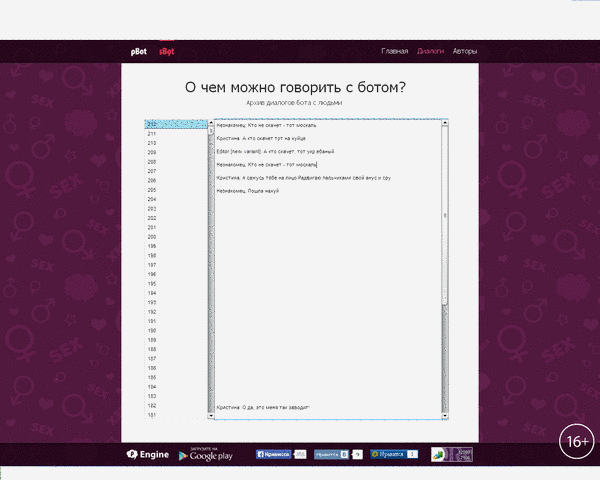Viewport: 600px width, 480px height.
Task: Choose dialog 193 from the archive list
Action: [x=176, y=302]
